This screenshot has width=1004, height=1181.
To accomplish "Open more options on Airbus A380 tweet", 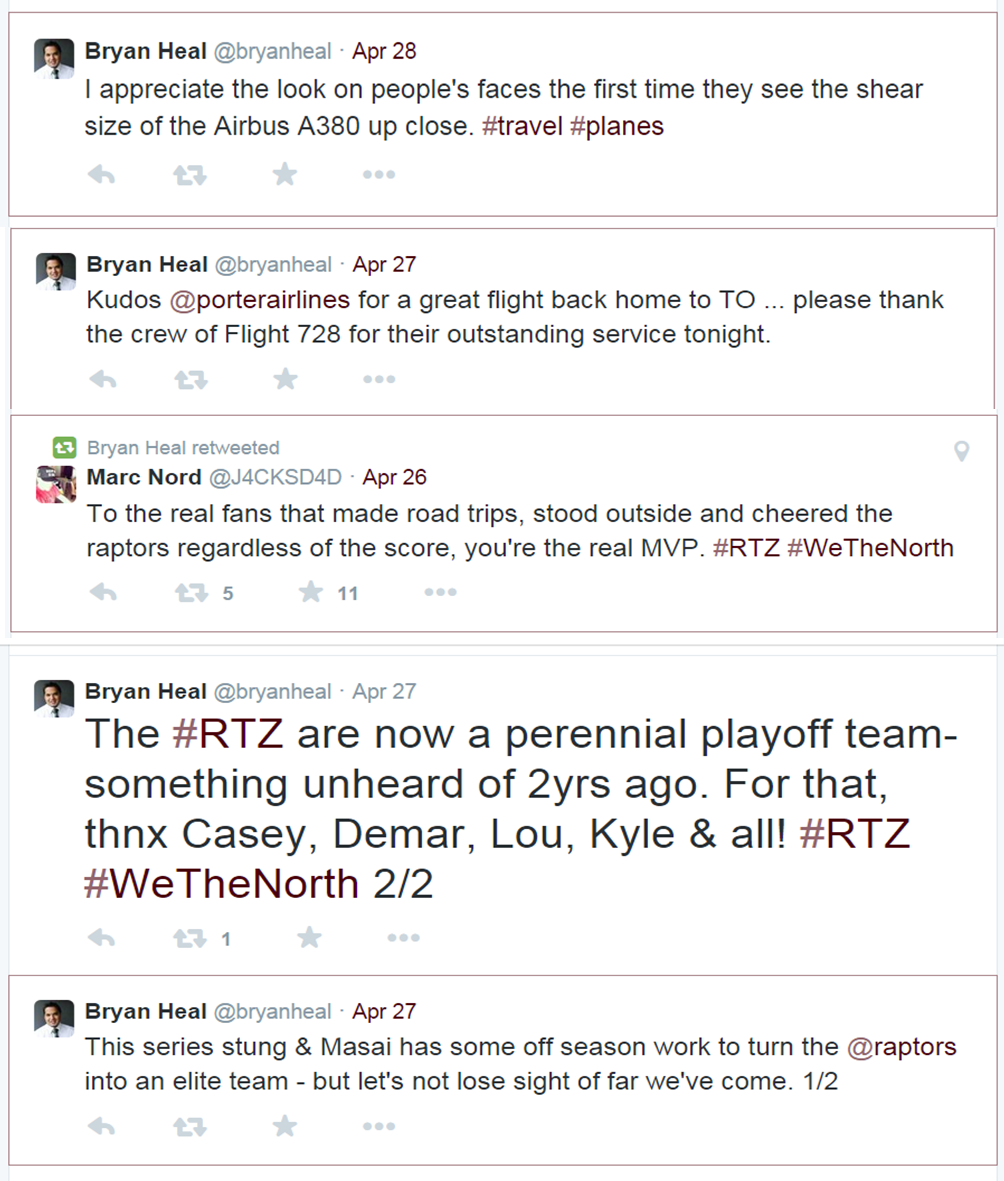I will click(x=379, y=175).
